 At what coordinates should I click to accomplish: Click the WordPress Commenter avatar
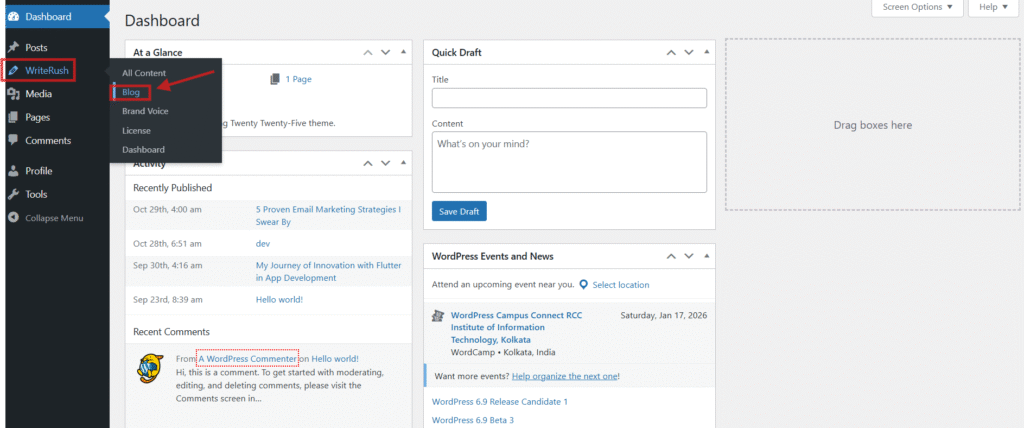click(151, 368)
